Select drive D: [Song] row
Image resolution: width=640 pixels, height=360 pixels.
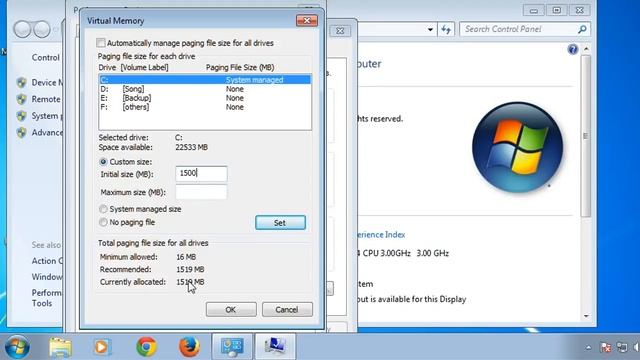[205, 89]
